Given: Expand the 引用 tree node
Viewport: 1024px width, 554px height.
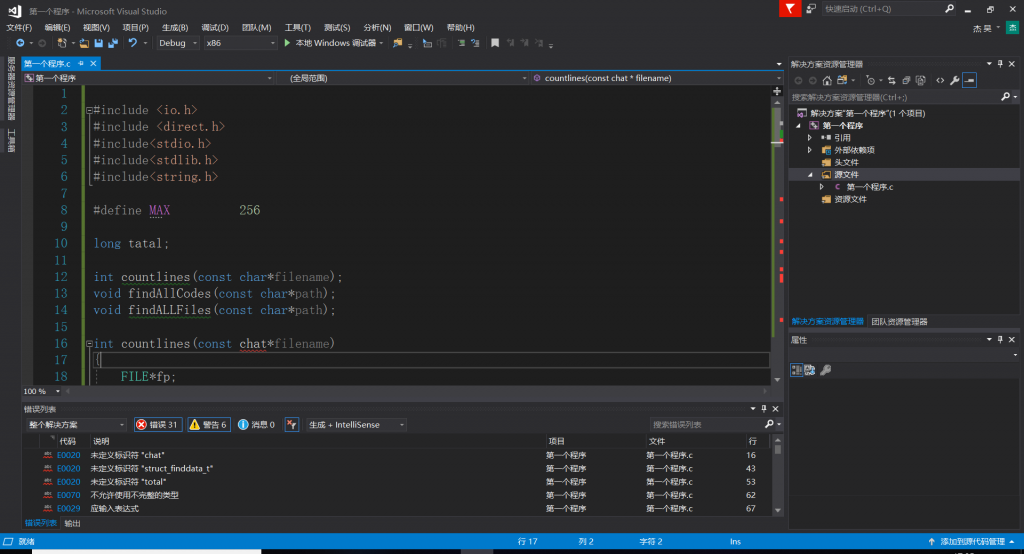Looking at the screenshot, I should pos(810,138).
